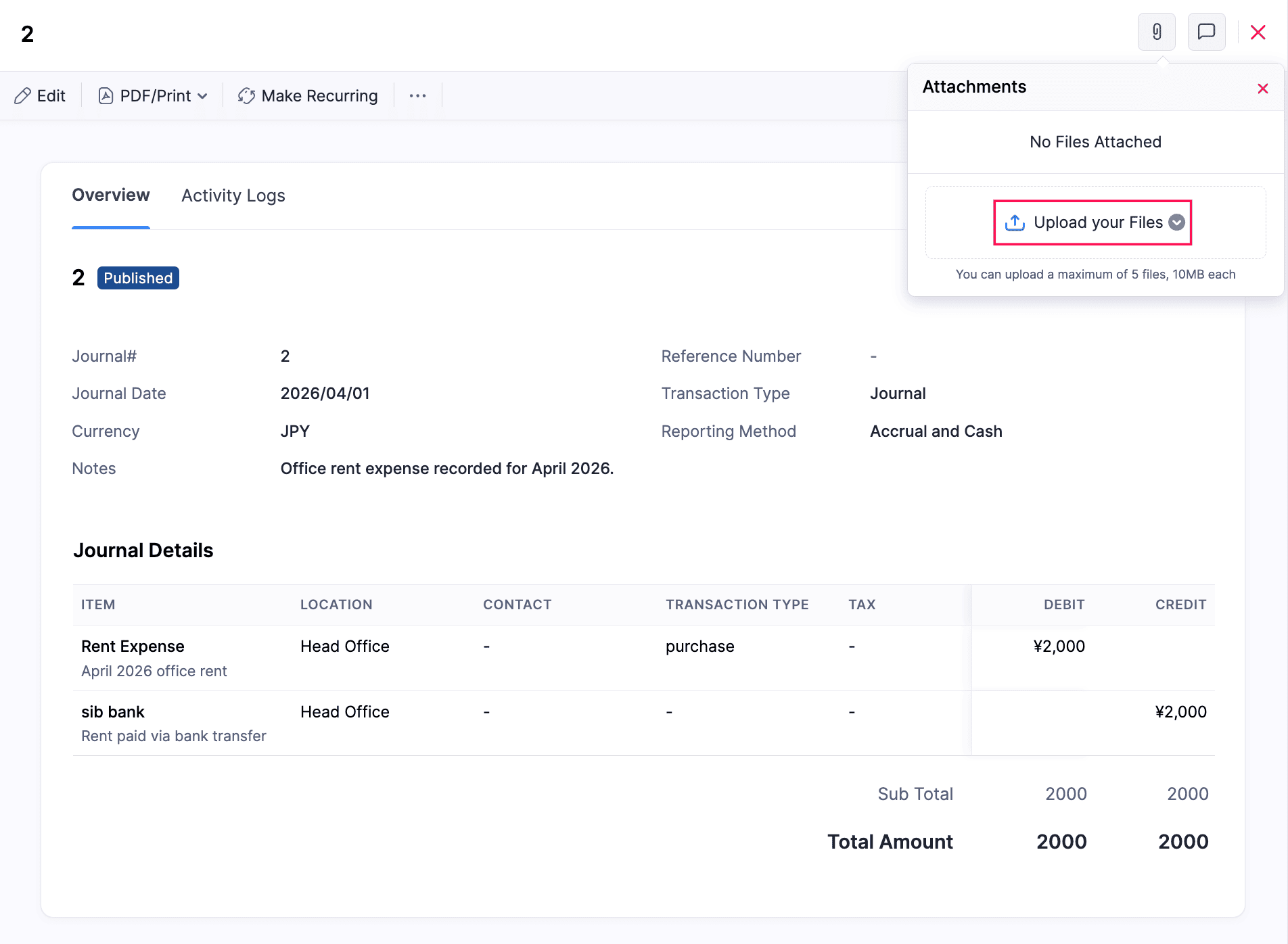Click the sib bank line item

(113, 712)
